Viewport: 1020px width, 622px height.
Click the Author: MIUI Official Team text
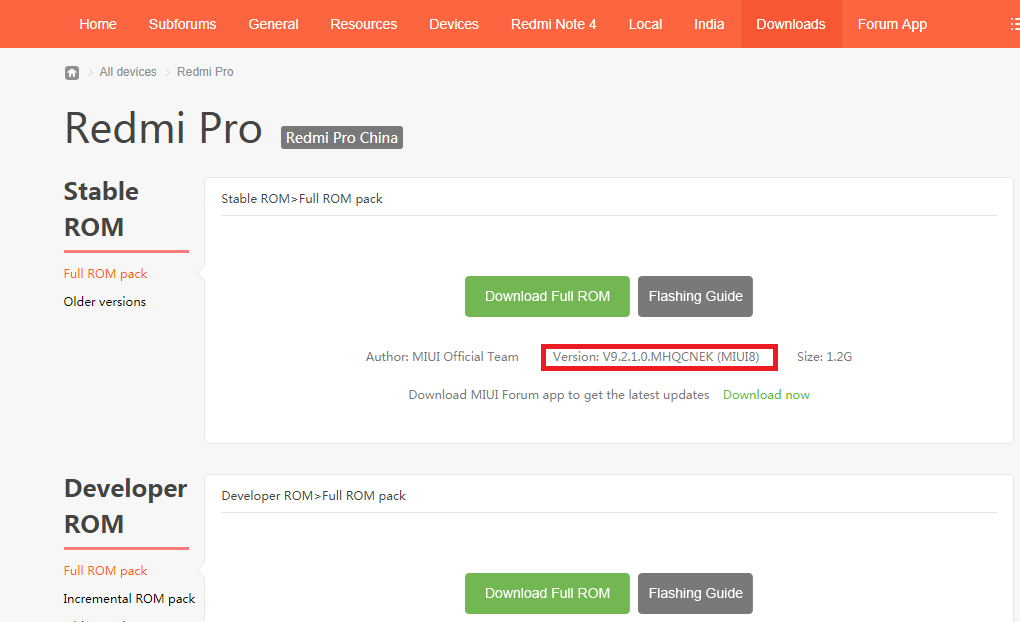[x=442, y=357]
